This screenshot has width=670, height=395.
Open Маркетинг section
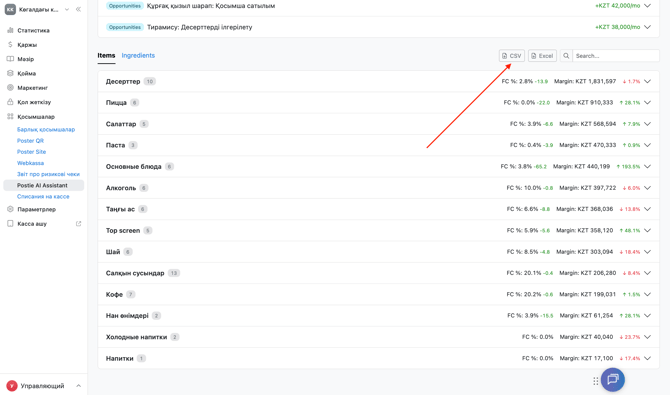point(32,88)
